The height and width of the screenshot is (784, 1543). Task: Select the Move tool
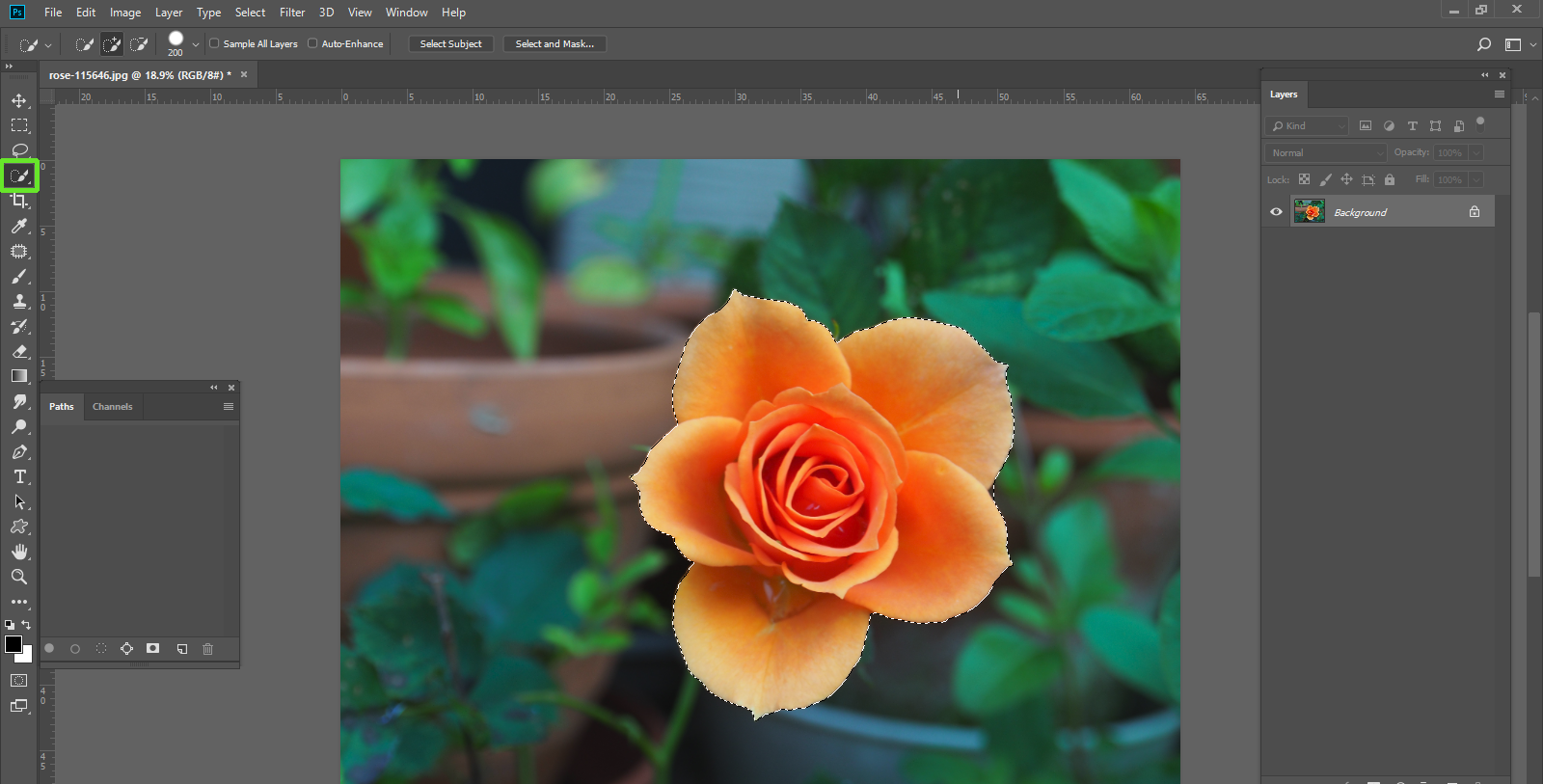(19, 100)
